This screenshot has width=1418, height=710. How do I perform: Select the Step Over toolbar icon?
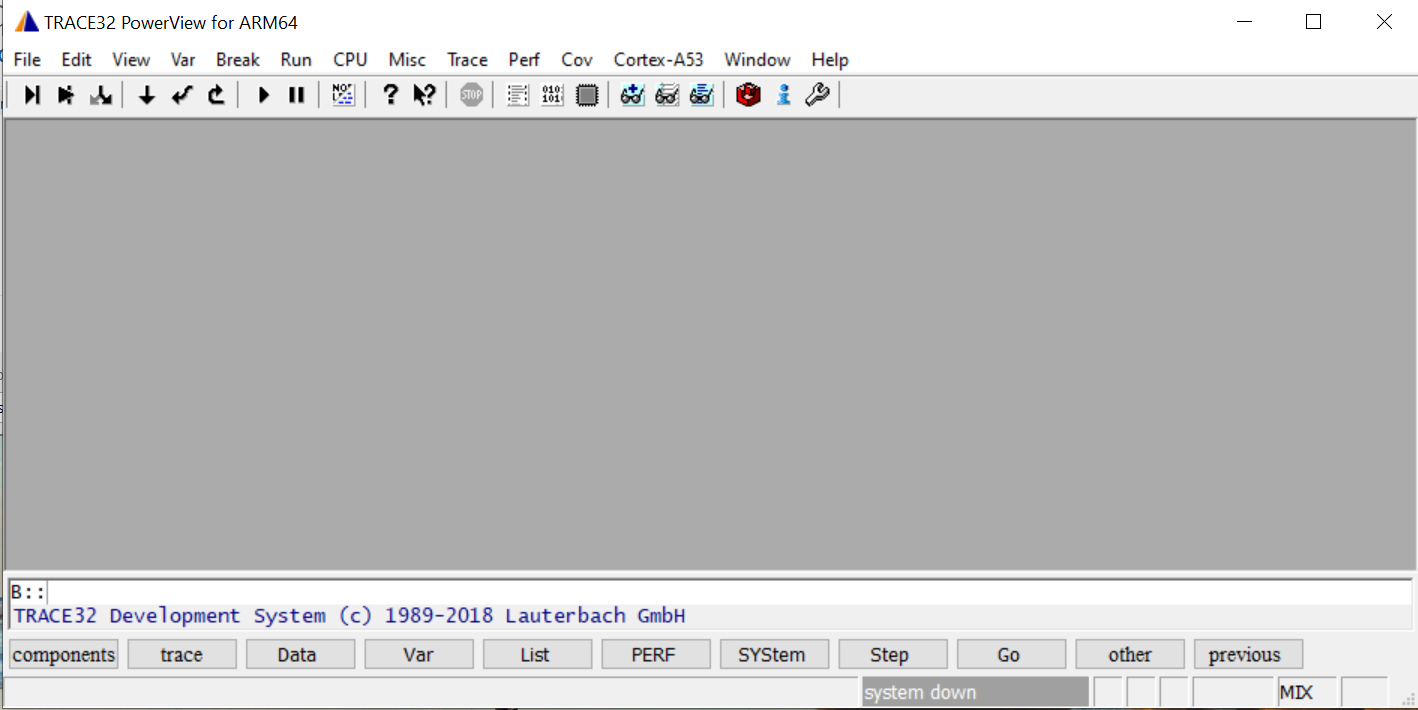65,94
